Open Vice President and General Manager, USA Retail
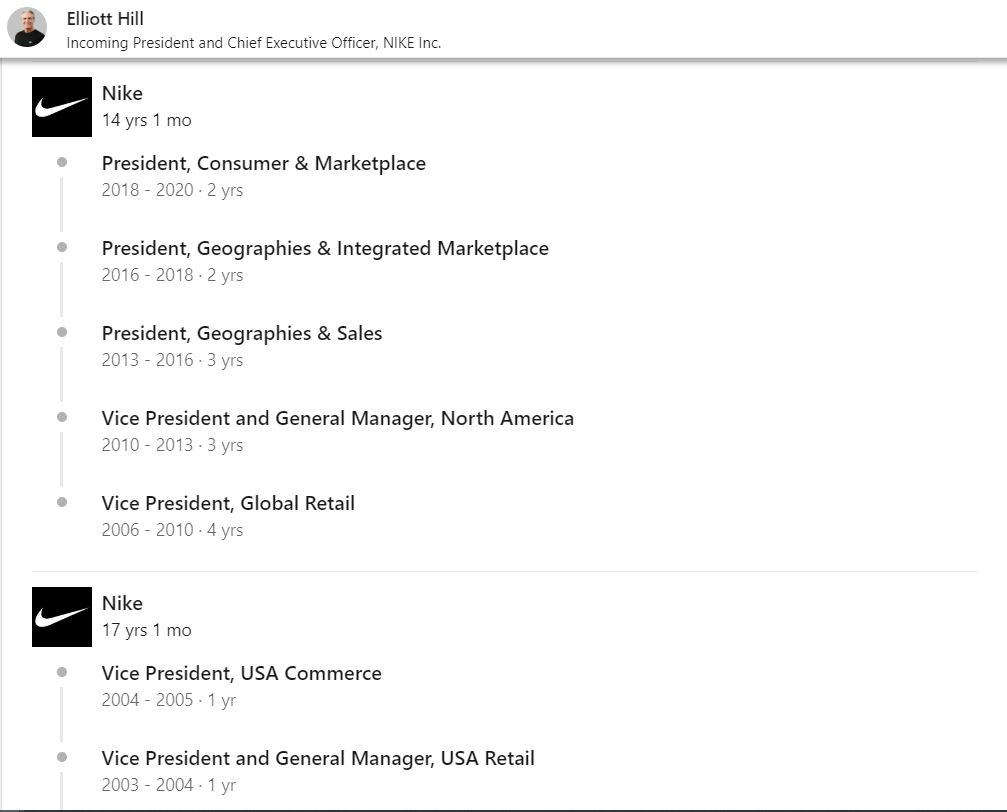This screenshot has height=812, width=1007. pos(318,759)
